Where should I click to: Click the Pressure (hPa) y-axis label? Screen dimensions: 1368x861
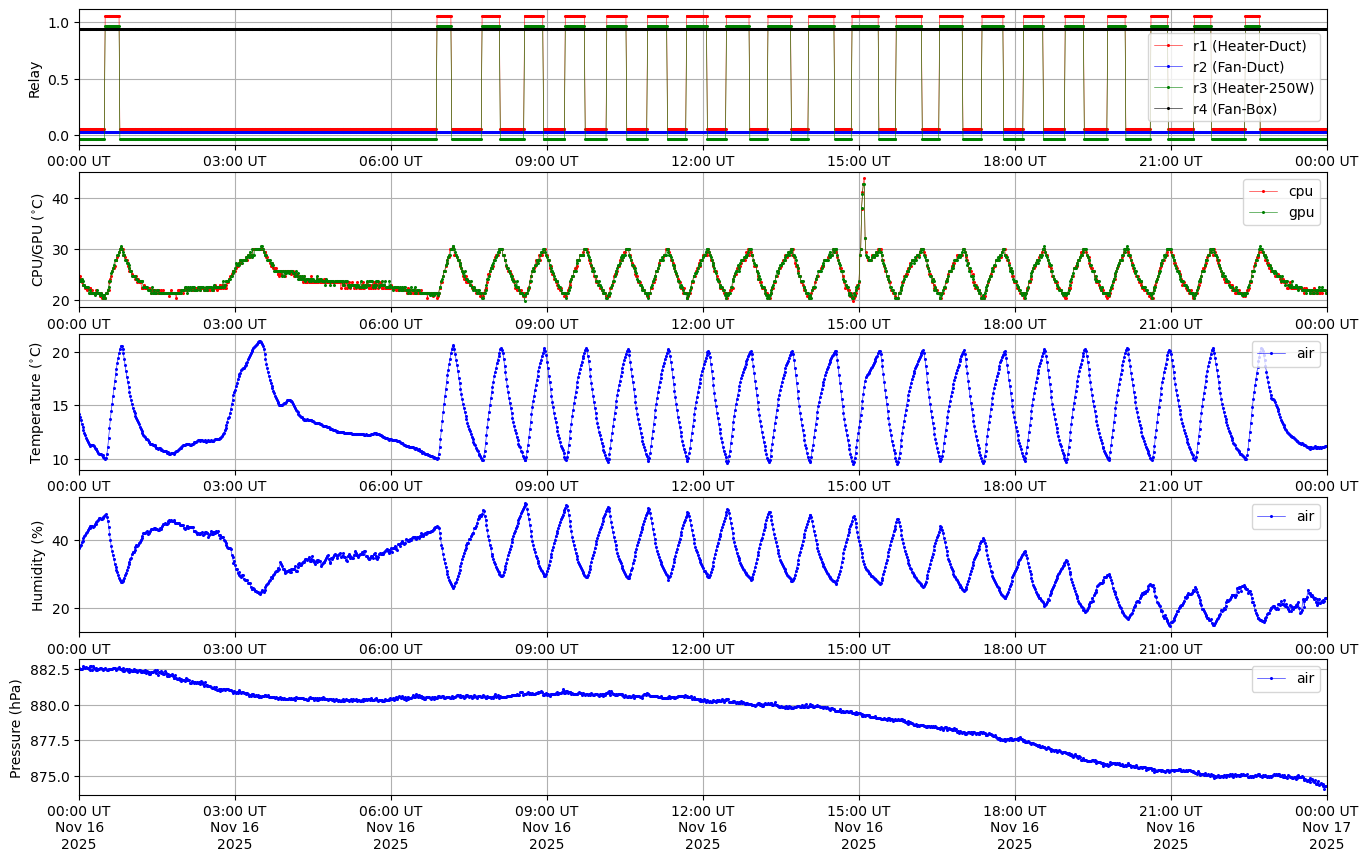click(x=15, y=727)
